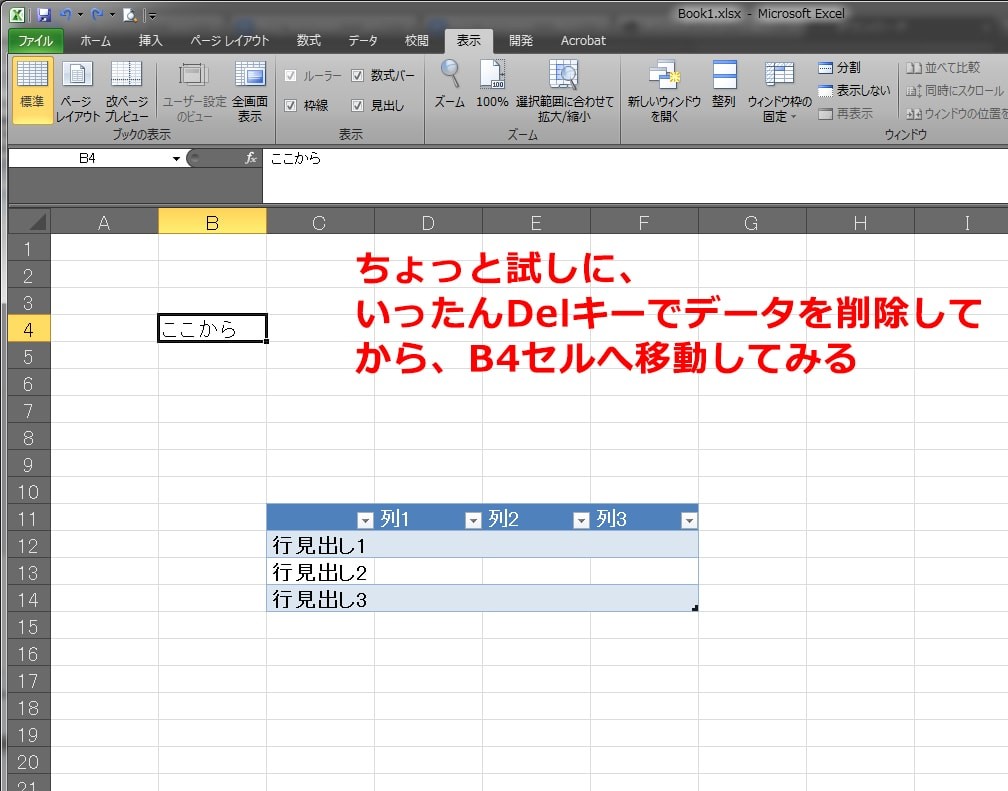Screen dimensions: 1008x791
Task: Save the workbook from the Quick Access Toolbar
Action: tap(41, 12)
